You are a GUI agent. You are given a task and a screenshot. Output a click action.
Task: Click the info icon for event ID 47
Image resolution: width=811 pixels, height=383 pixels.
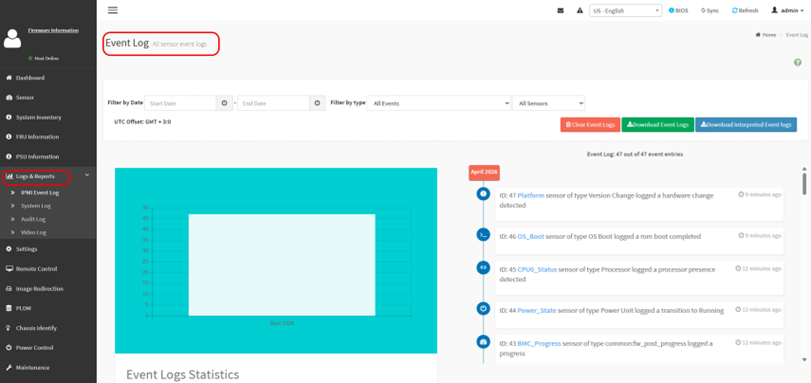point(483,194)
